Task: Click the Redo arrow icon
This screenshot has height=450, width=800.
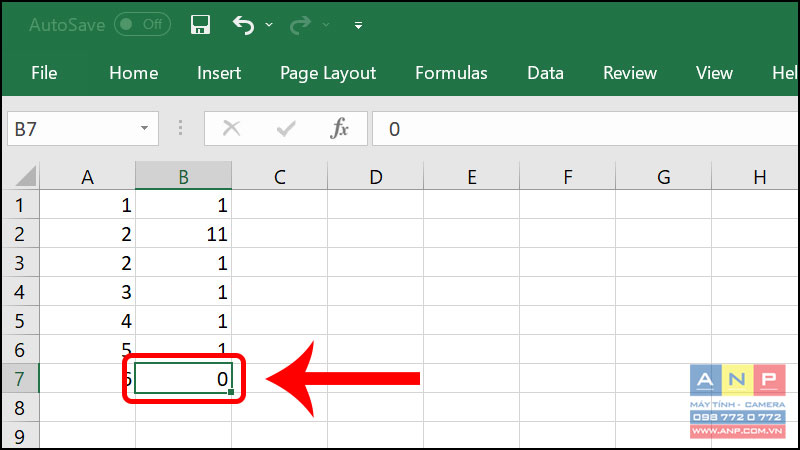Action: [300, 24]
